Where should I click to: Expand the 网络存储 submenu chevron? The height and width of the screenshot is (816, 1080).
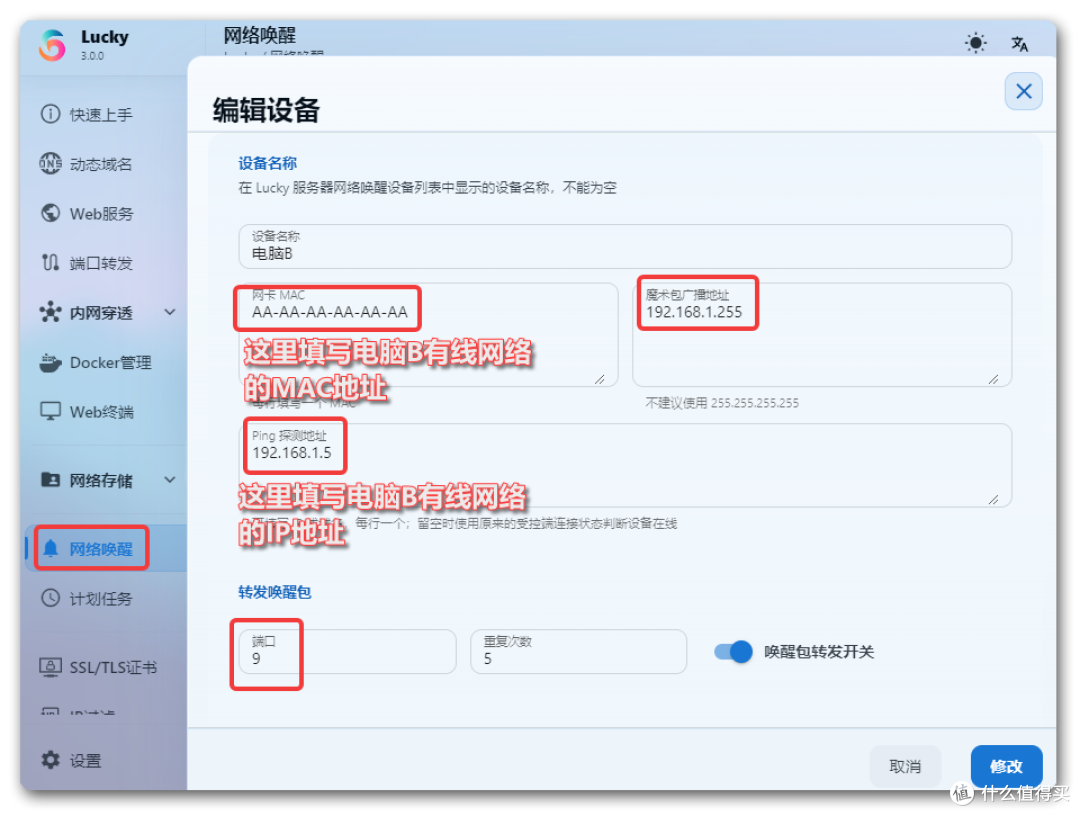pos(169,479)
